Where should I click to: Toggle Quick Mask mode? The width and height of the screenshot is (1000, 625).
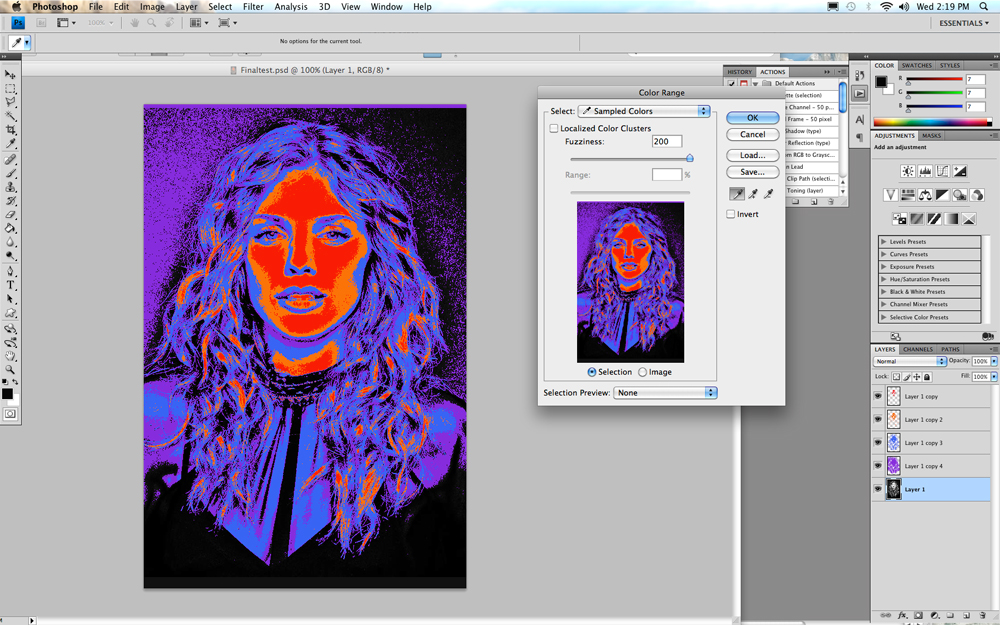tap(10, 414)
